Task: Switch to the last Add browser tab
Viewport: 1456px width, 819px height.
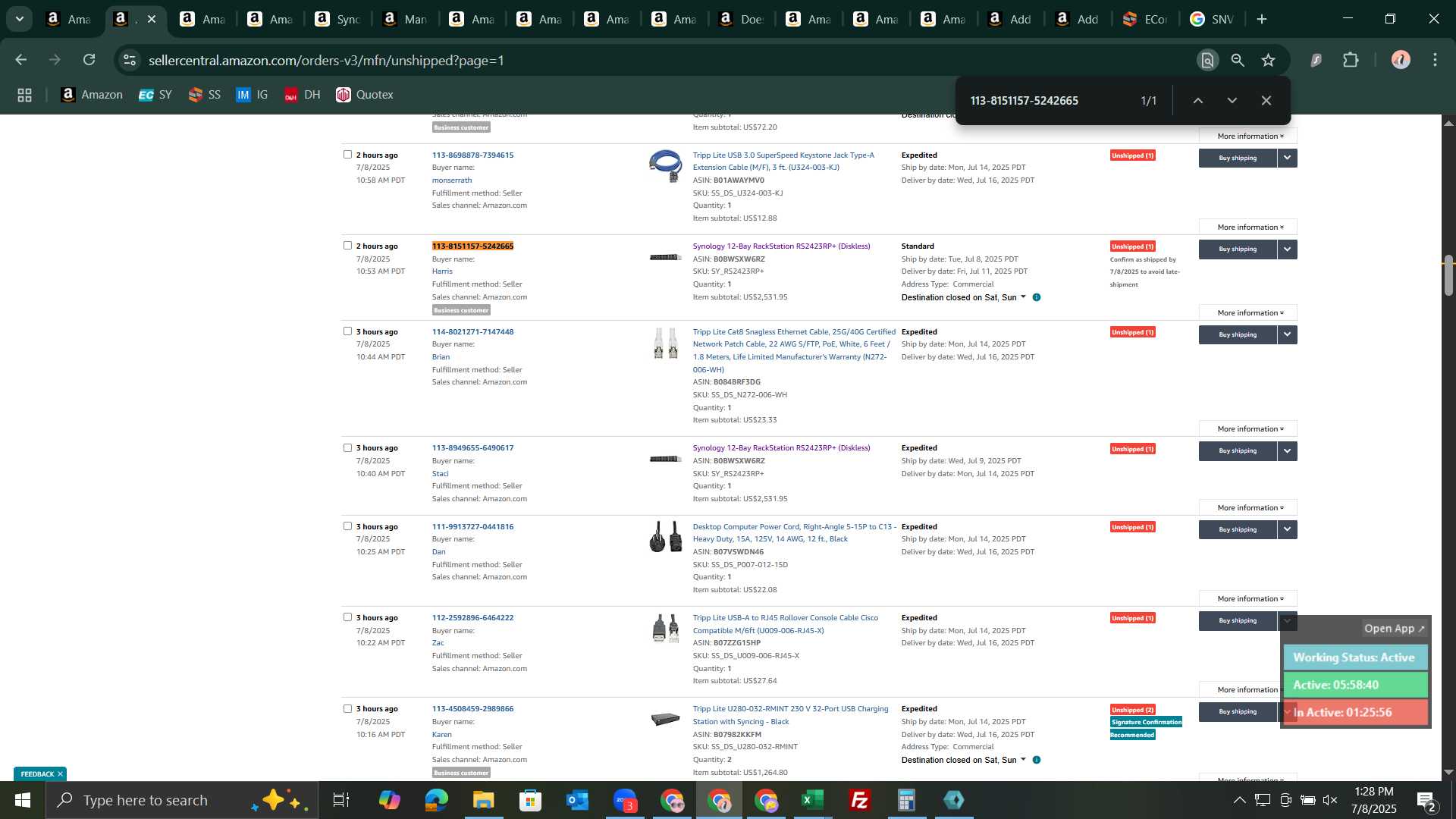Action: [x=1078, y=19]
